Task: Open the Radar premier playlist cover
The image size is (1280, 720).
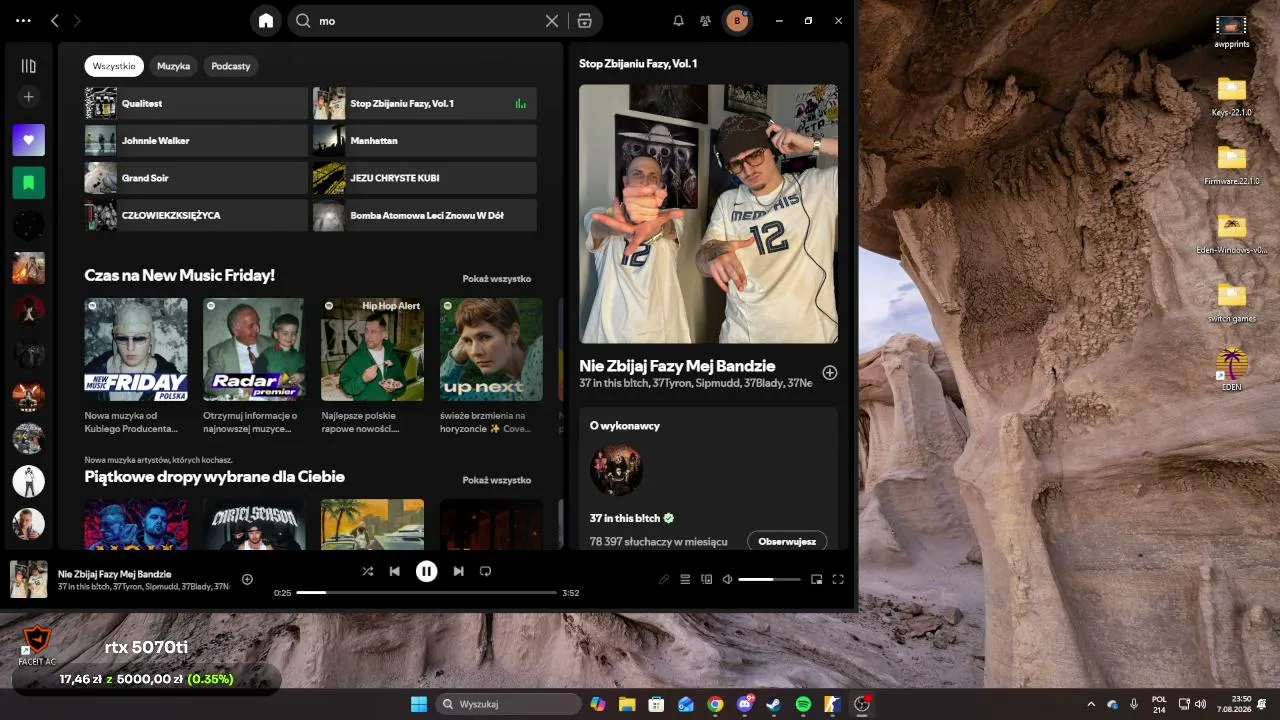Action: (x=254, y=349)
